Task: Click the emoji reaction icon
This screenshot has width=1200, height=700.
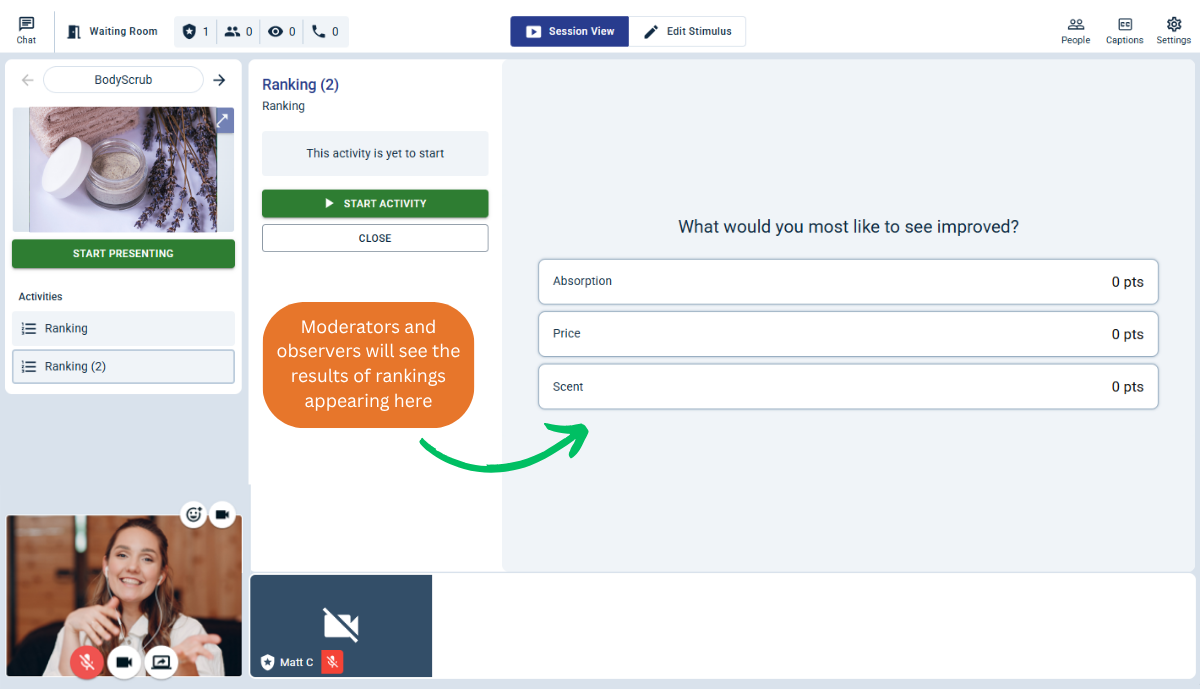Action: pyautogui.click(x=194, y=514)
